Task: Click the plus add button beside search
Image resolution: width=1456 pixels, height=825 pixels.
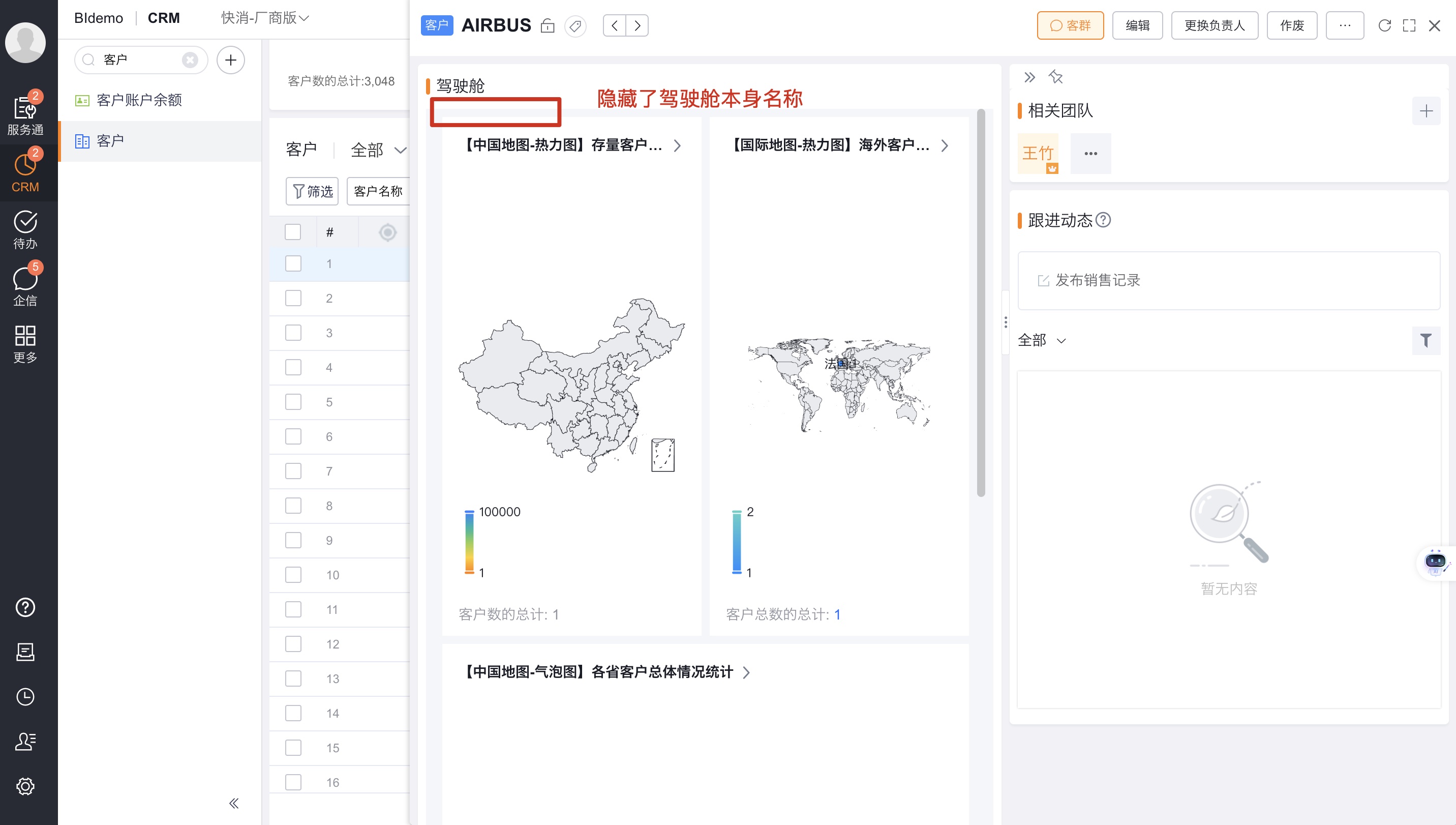Action: point(230,60)
